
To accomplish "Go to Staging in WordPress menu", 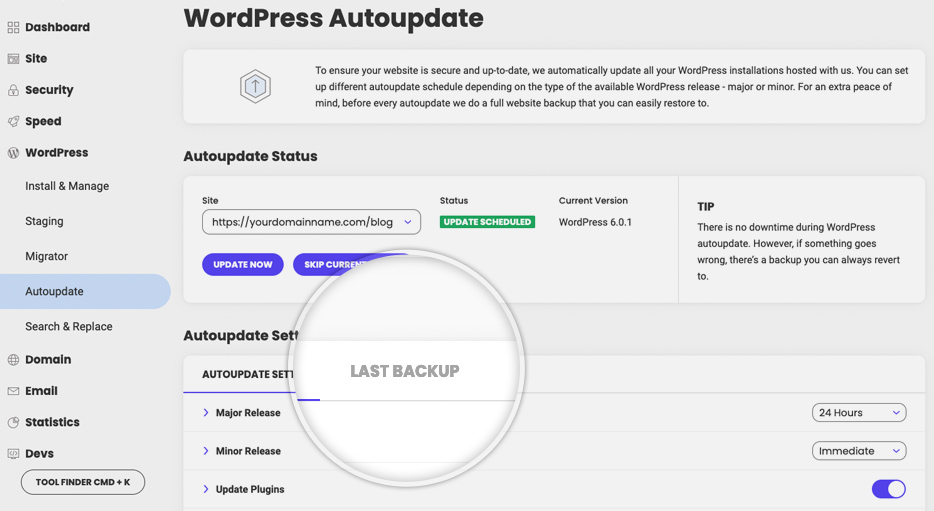I will pos(44,221).
